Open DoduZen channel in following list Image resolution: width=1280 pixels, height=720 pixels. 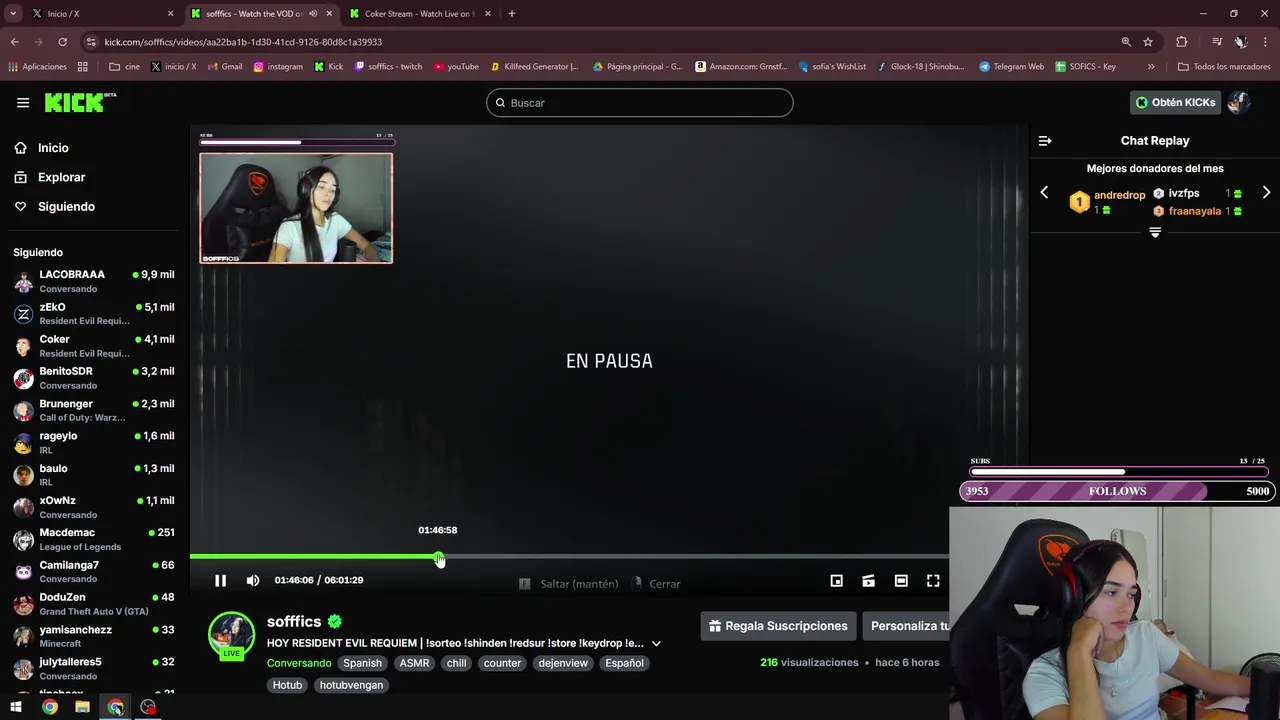[x=94, y=604]
